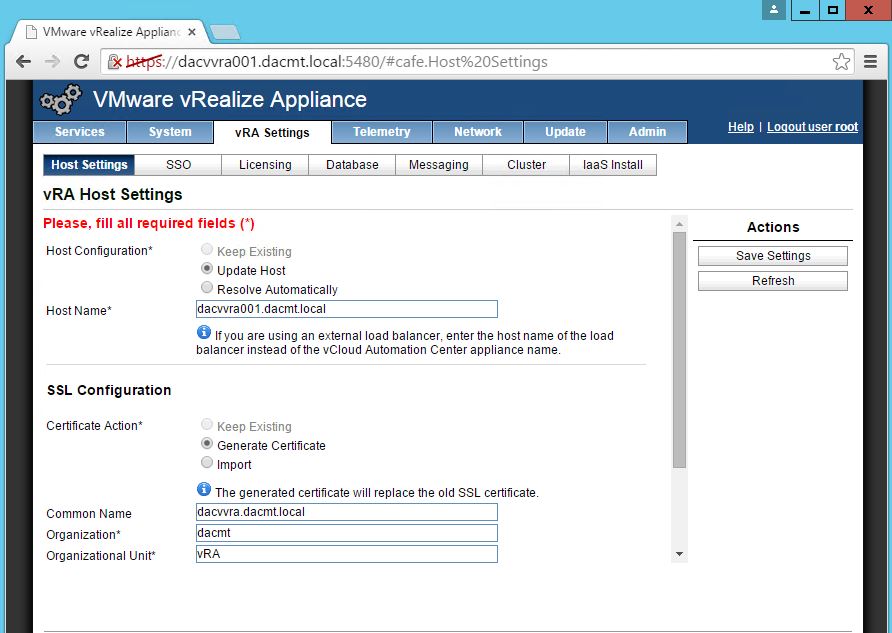Screen dimensions: 892x633
Task: Open the Admin tab
Action: (647, 132)
